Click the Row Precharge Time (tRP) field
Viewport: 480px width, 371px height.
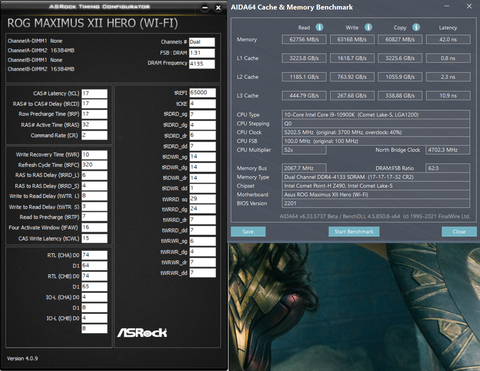94,114
